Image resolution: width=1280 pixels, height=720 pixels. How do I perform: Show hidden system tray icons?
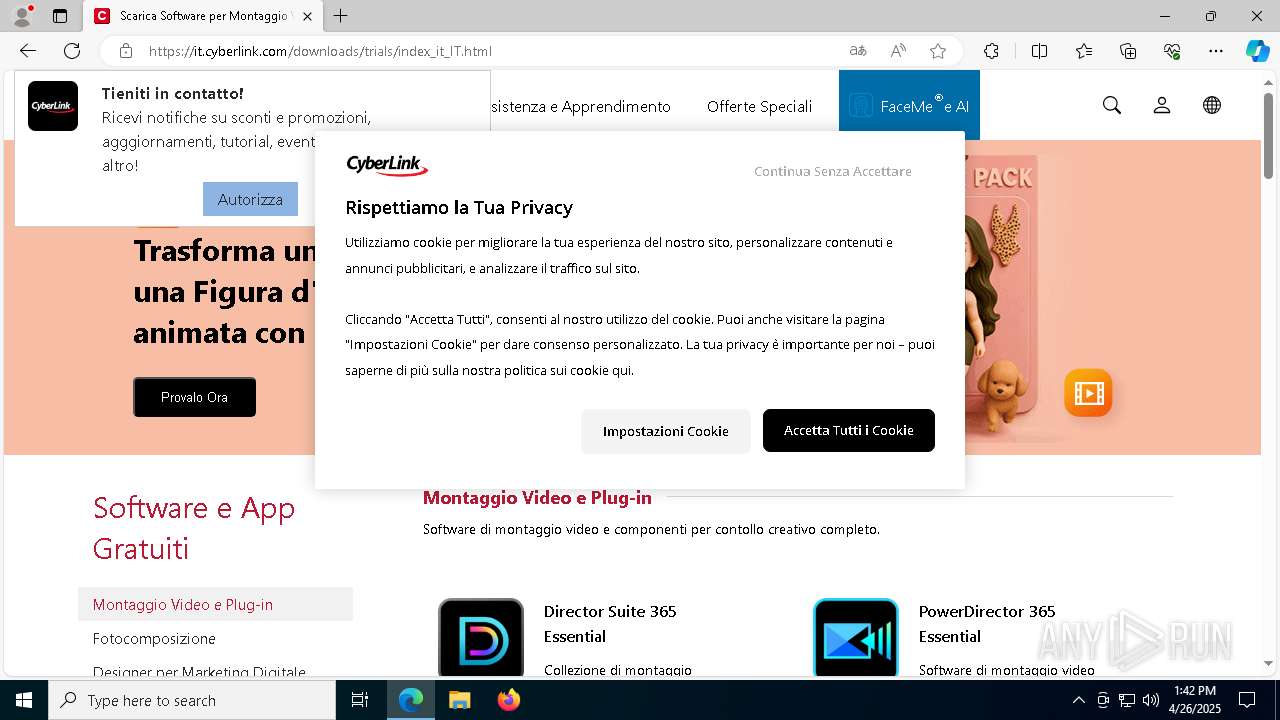tap(1078, 700)
